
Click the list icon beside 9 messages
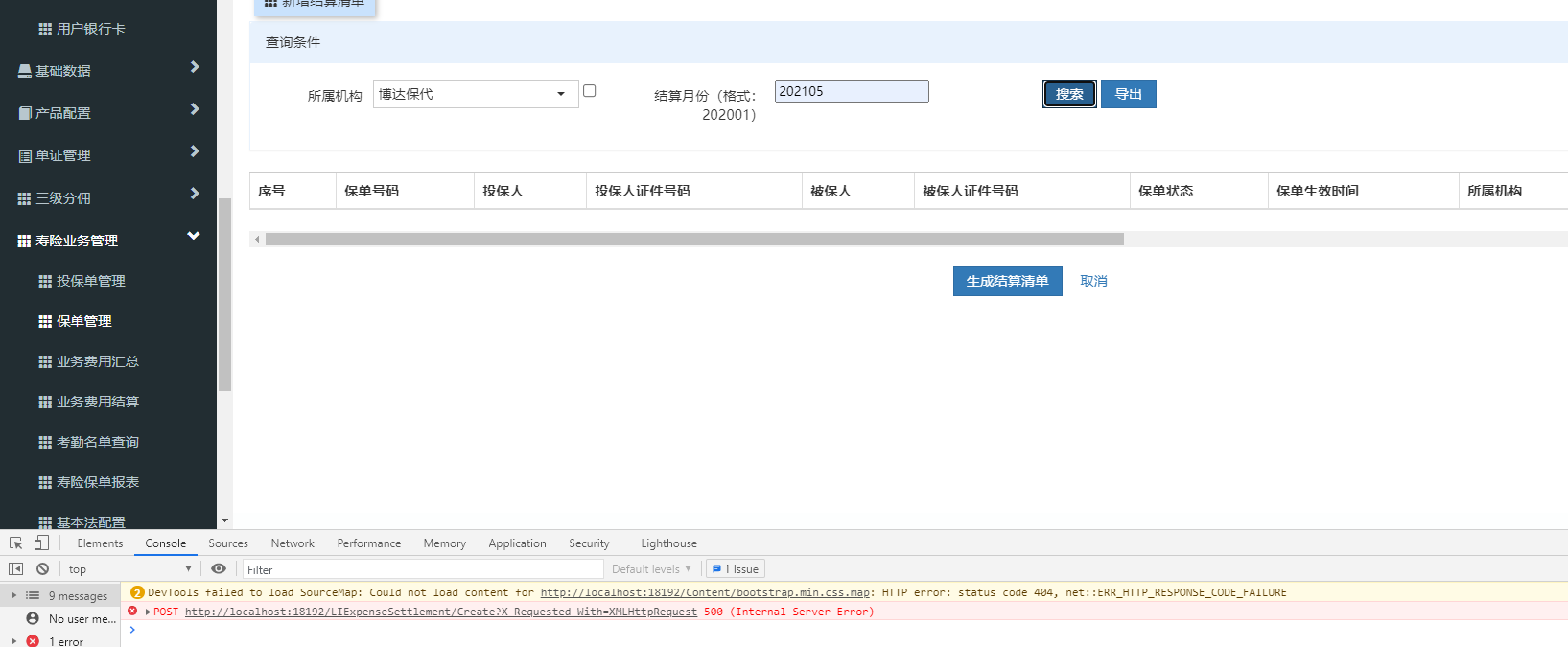[x=33, y=595]
